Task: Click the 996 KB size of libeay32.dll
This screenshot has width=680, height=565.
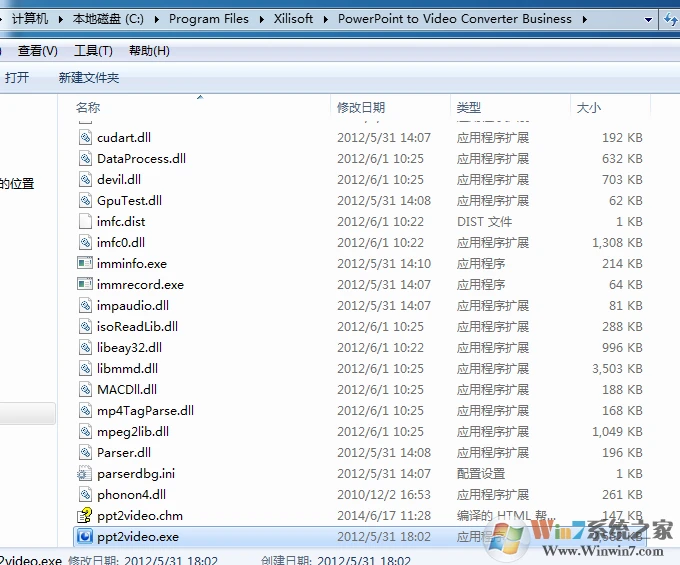Action: [622, 347]
